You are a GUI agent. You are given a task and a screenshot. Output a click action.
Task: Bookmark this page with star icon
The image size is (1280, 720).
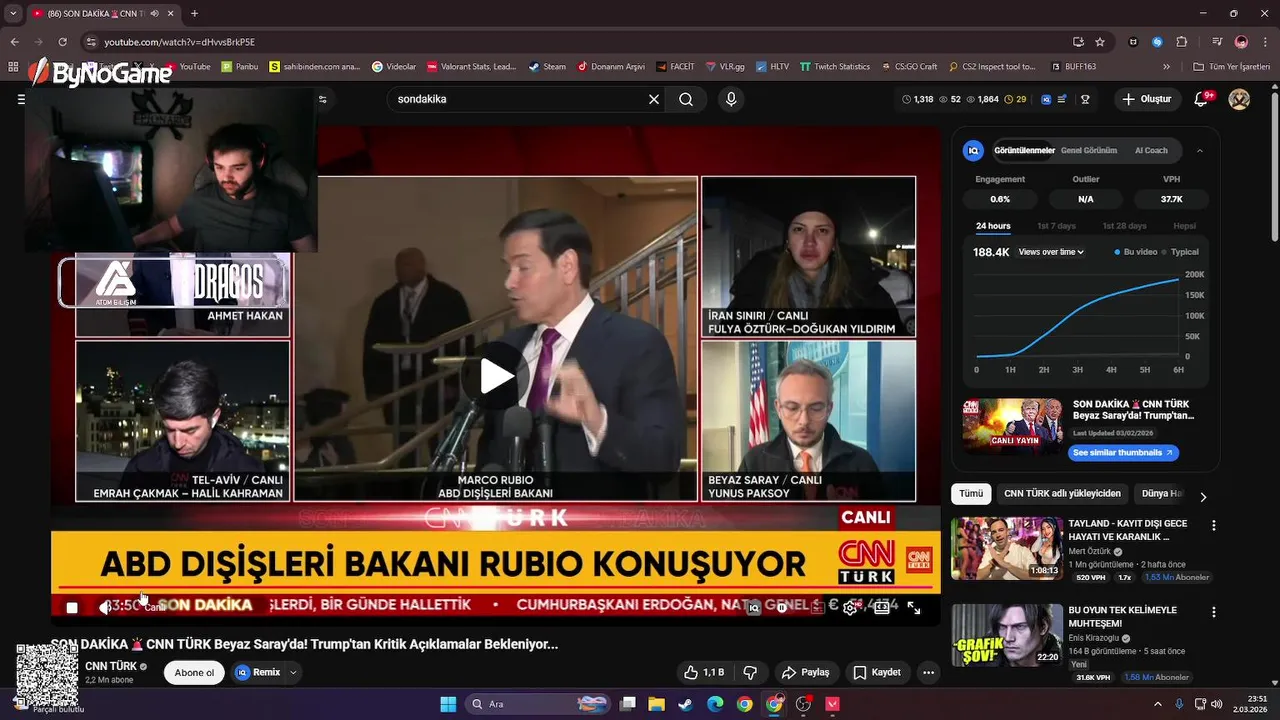(1100, 42)
